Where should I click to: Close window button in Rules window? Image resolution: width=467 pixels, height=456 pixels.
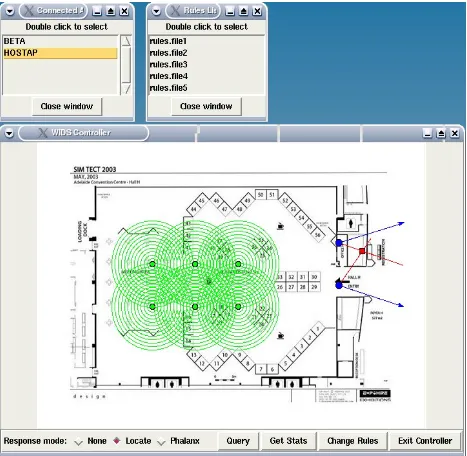click(x=206, y=106)
